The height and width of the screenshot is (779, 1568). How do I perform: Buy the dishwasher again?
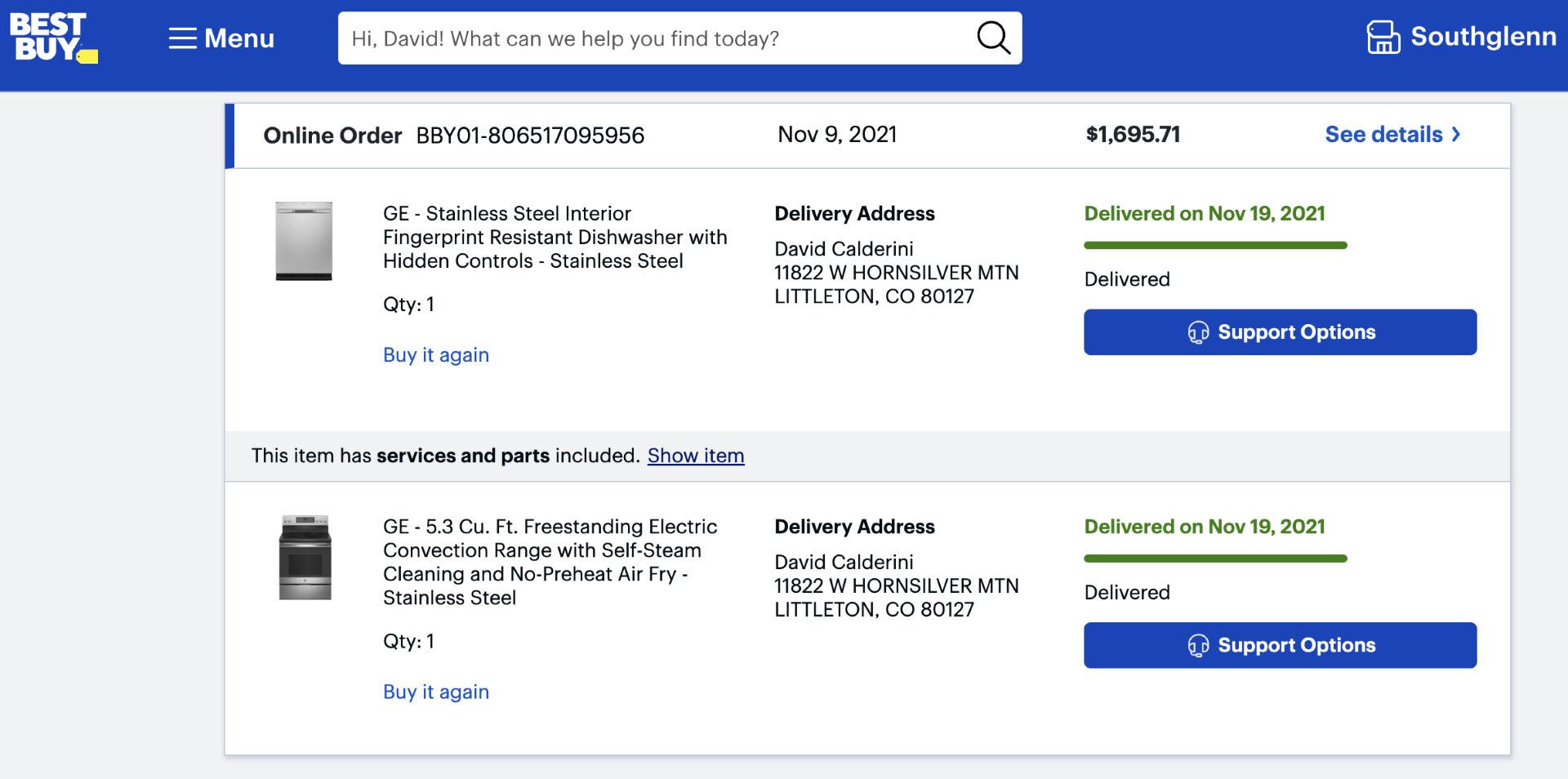[436, 355]
